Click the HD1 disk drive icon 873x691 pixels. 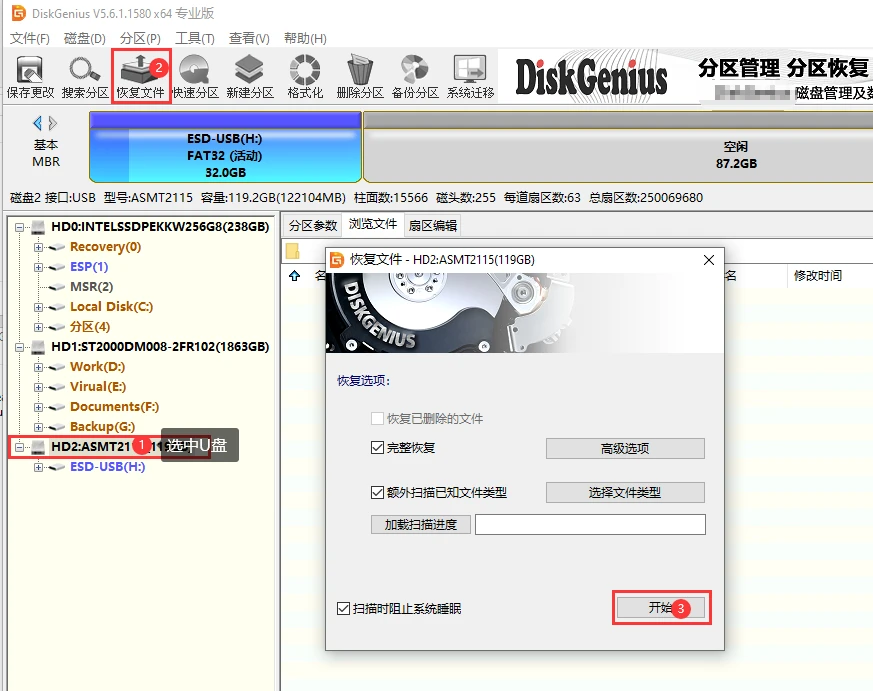coord(38,347)
